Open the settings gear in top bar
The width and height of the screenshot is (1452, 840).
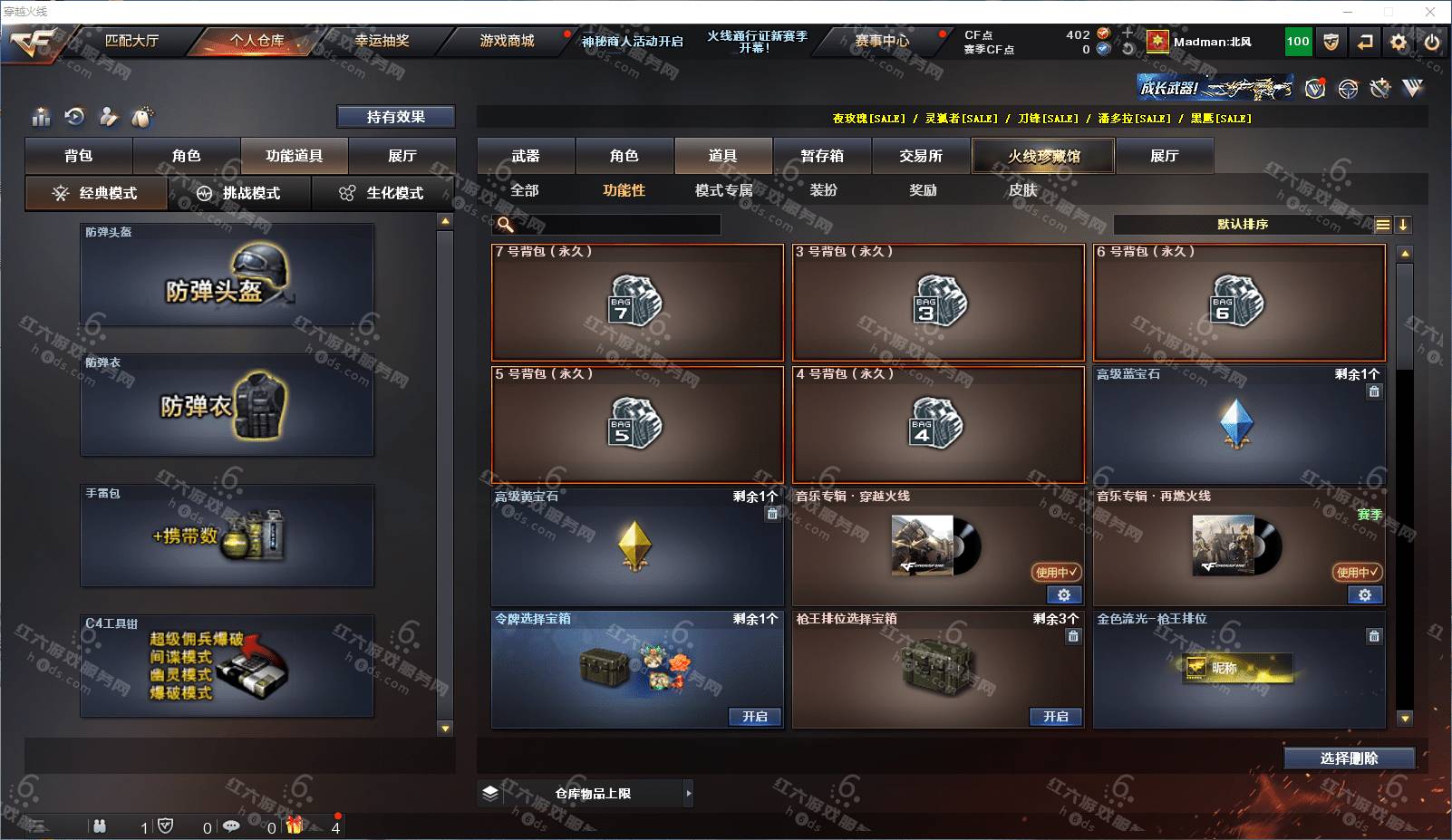[1399, 42]
